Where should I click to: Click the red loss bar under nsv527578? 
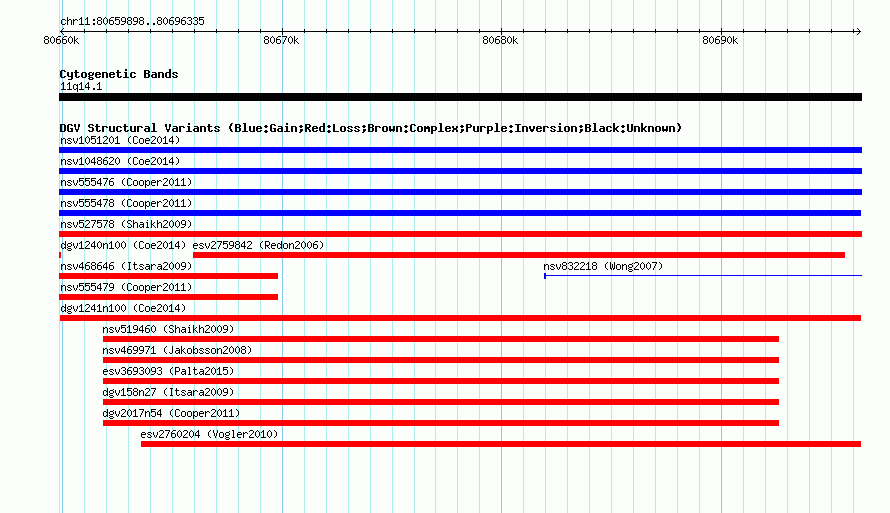pos(460,234)
